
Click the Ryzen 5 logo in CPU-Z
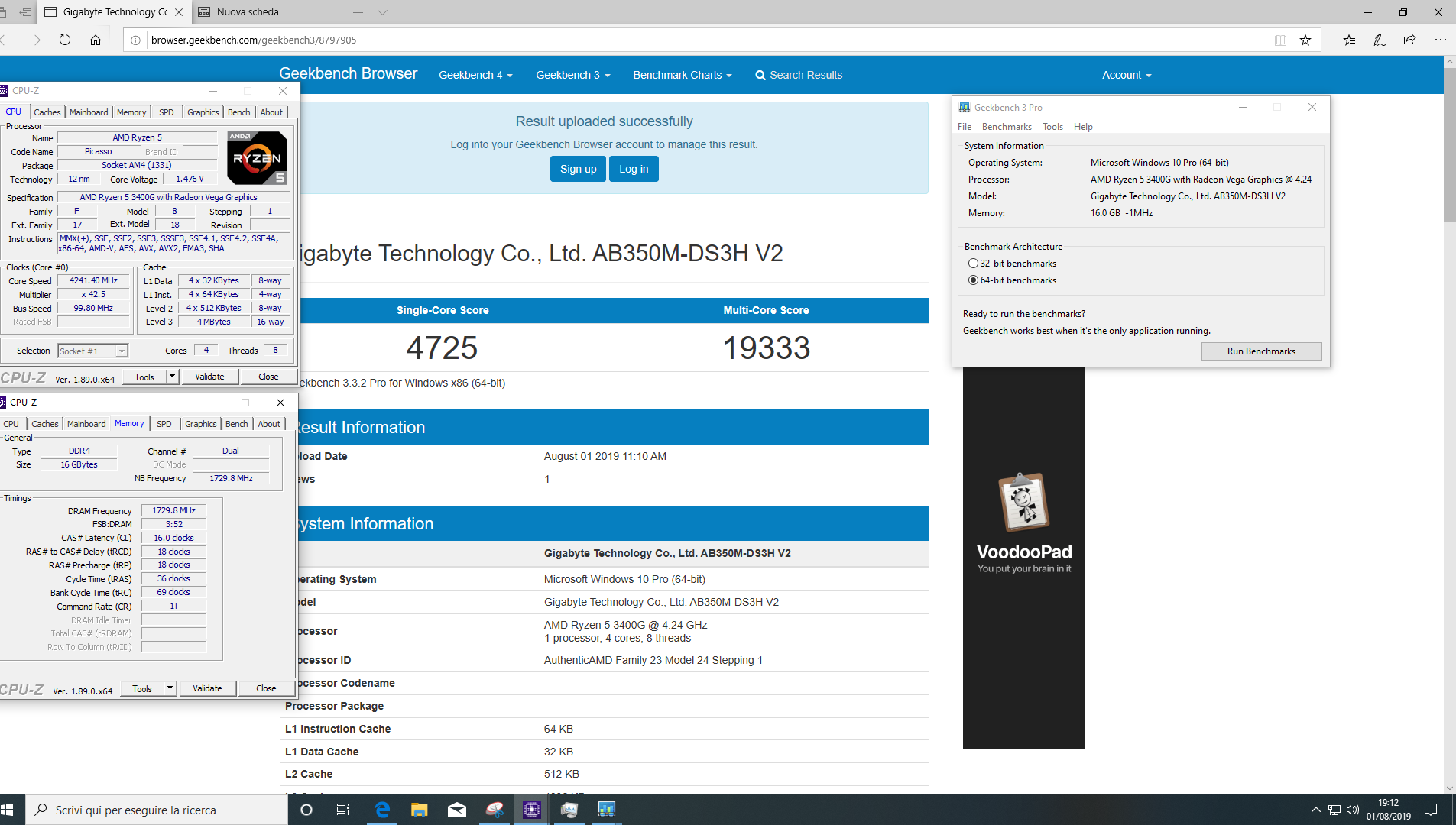257,157
